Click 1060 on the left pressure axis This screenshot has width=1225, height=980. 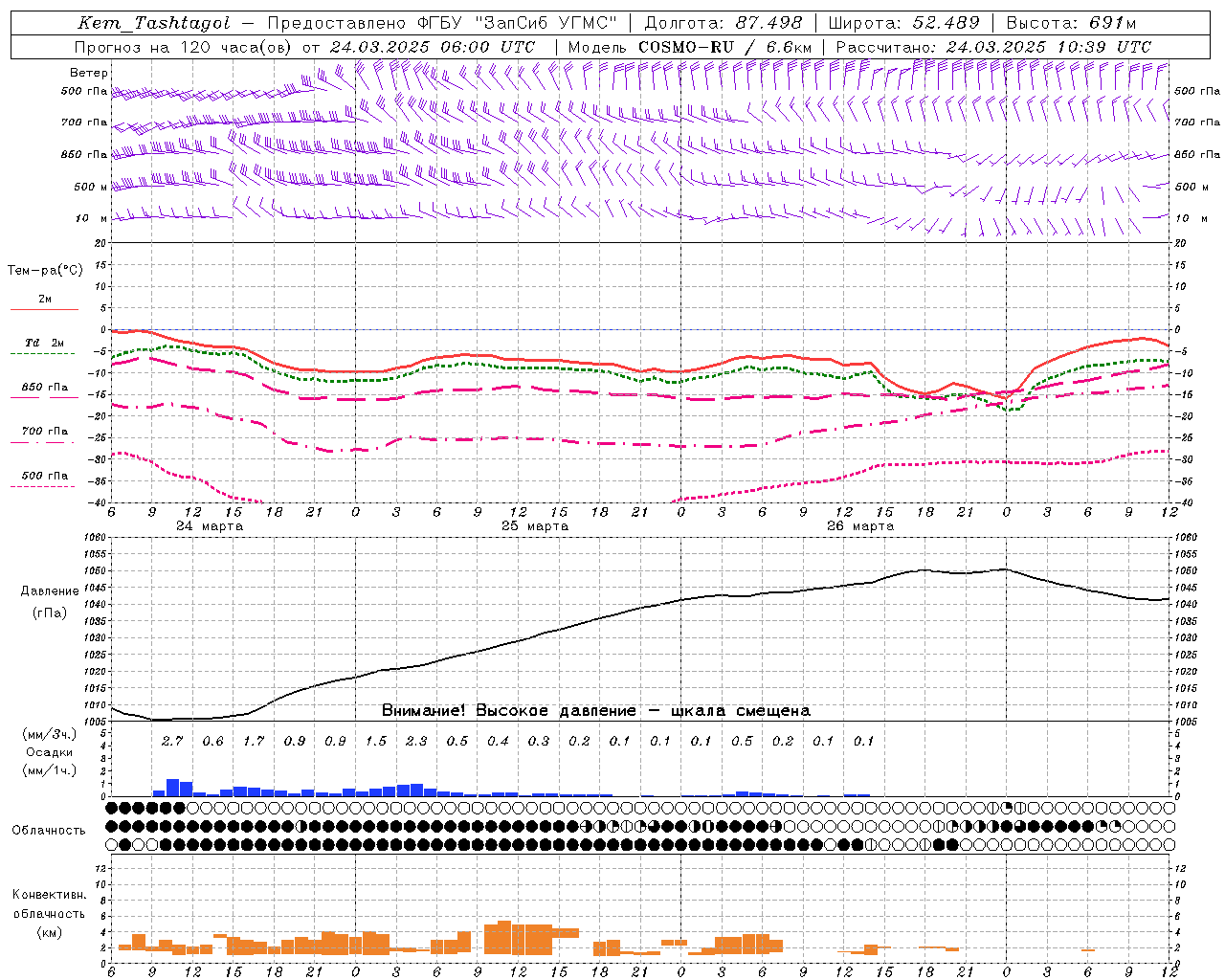tap(95, 538)
